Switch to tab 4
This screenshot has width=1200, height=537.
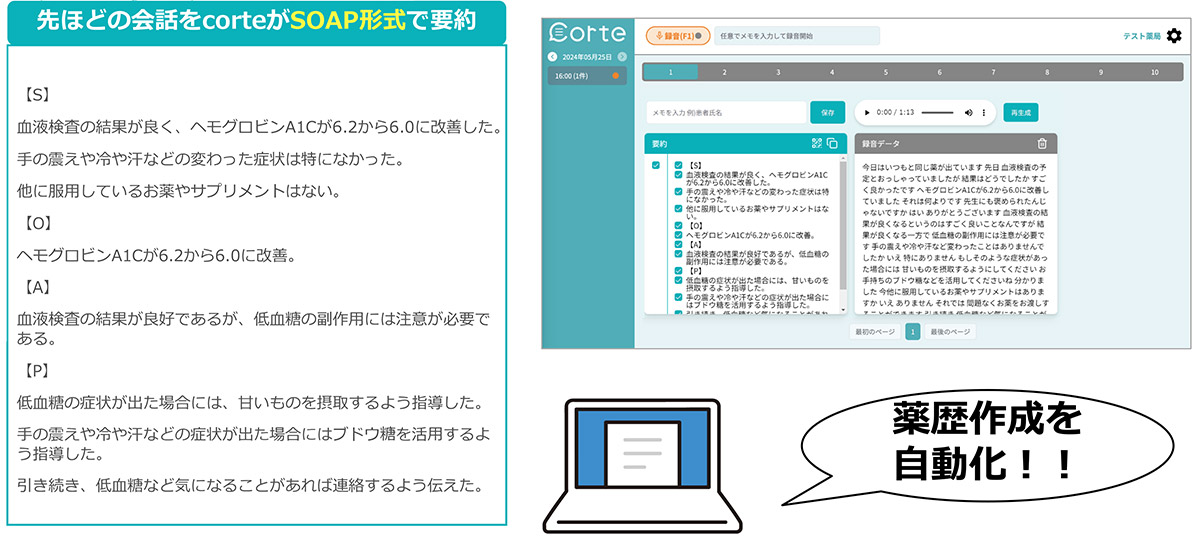[832, 72]
